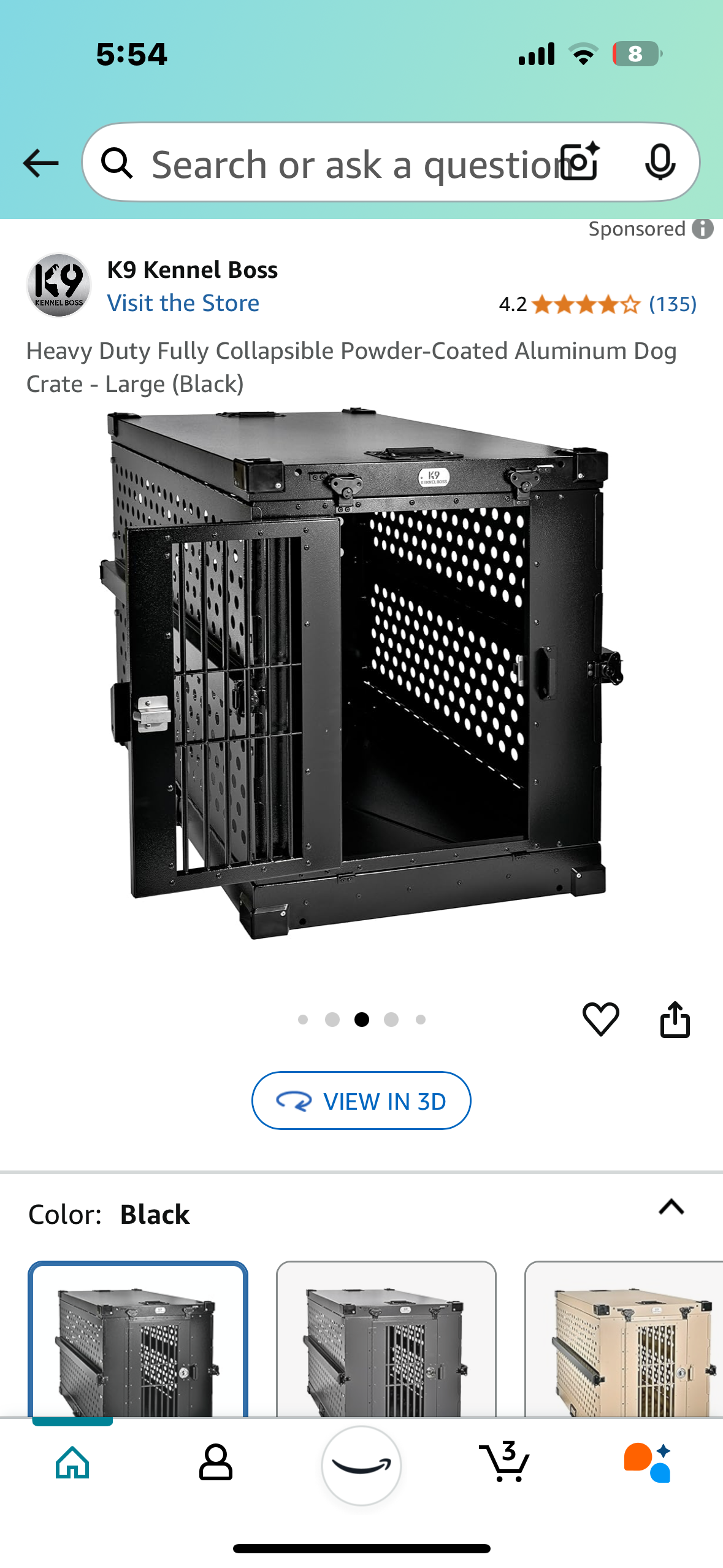The image size is (723, 1568).
Task: Tap the share icon
Action: pyautogui.click(x=675, y=1019)
